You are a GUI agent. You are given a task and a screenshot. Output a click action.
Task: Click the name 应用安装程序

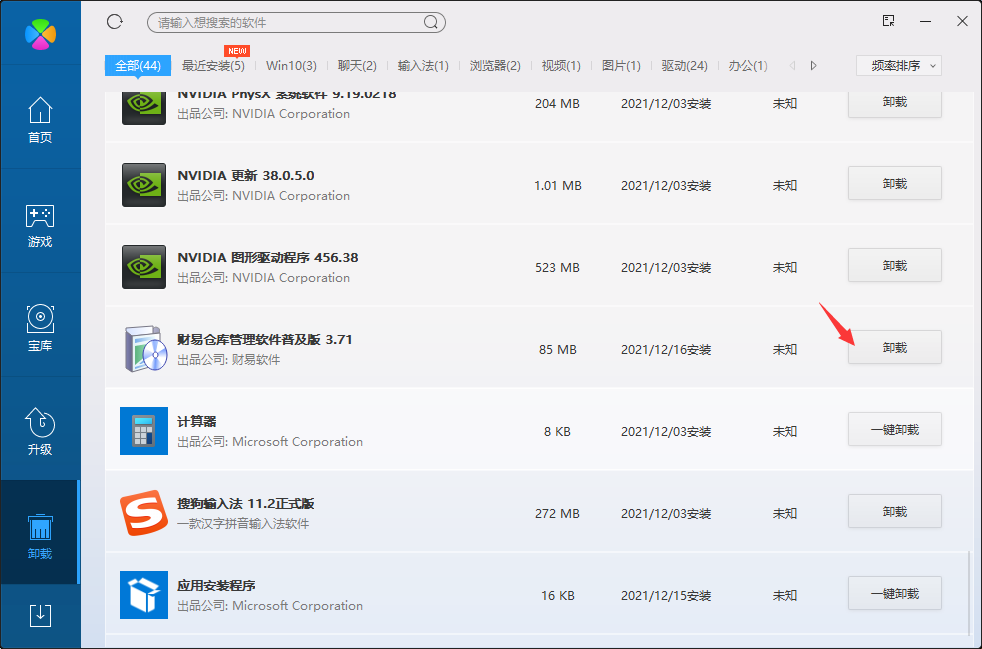pyautogui.click(x=216, y=586)
